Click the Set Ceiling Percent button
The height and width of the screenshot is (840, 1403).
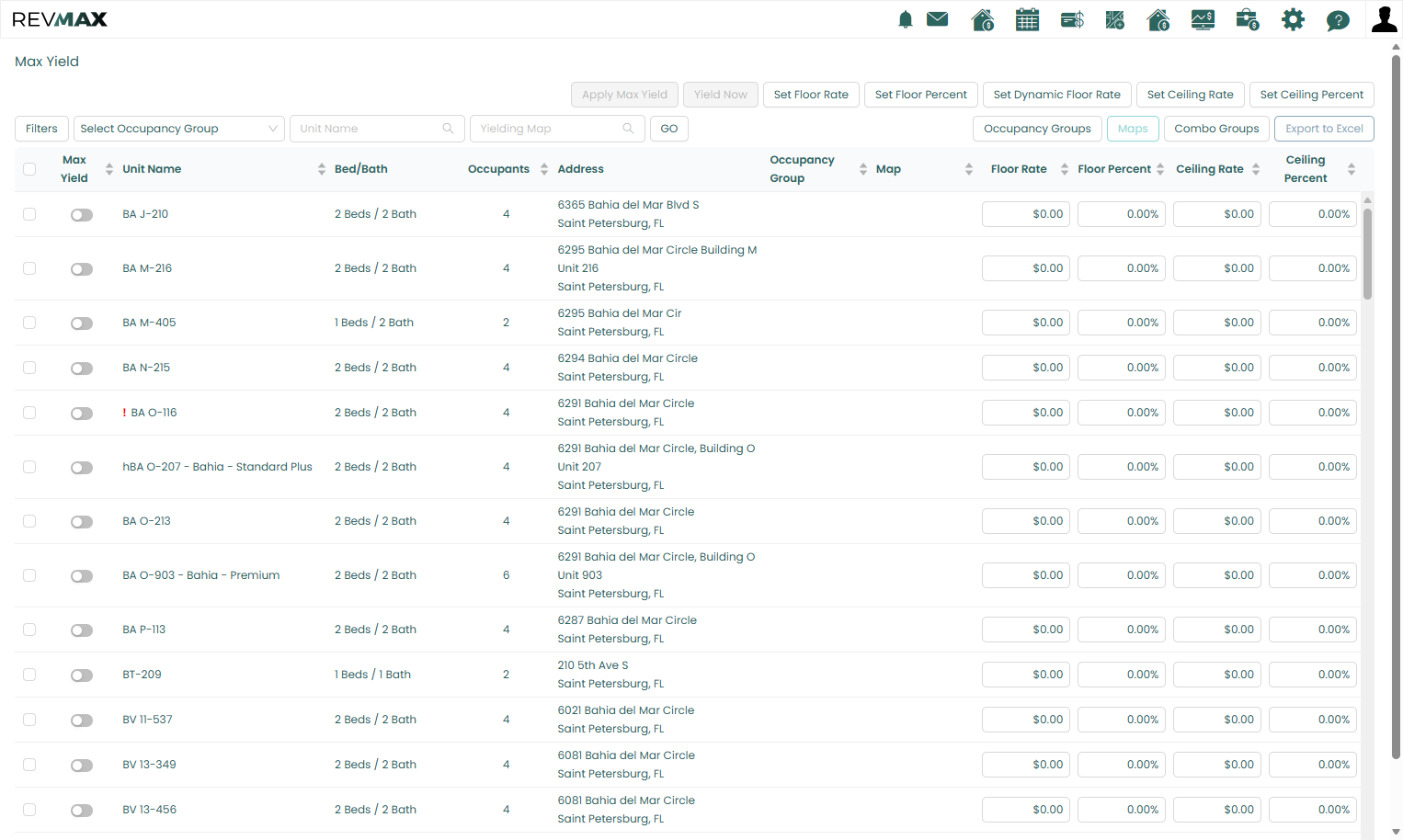[1312, 95]
